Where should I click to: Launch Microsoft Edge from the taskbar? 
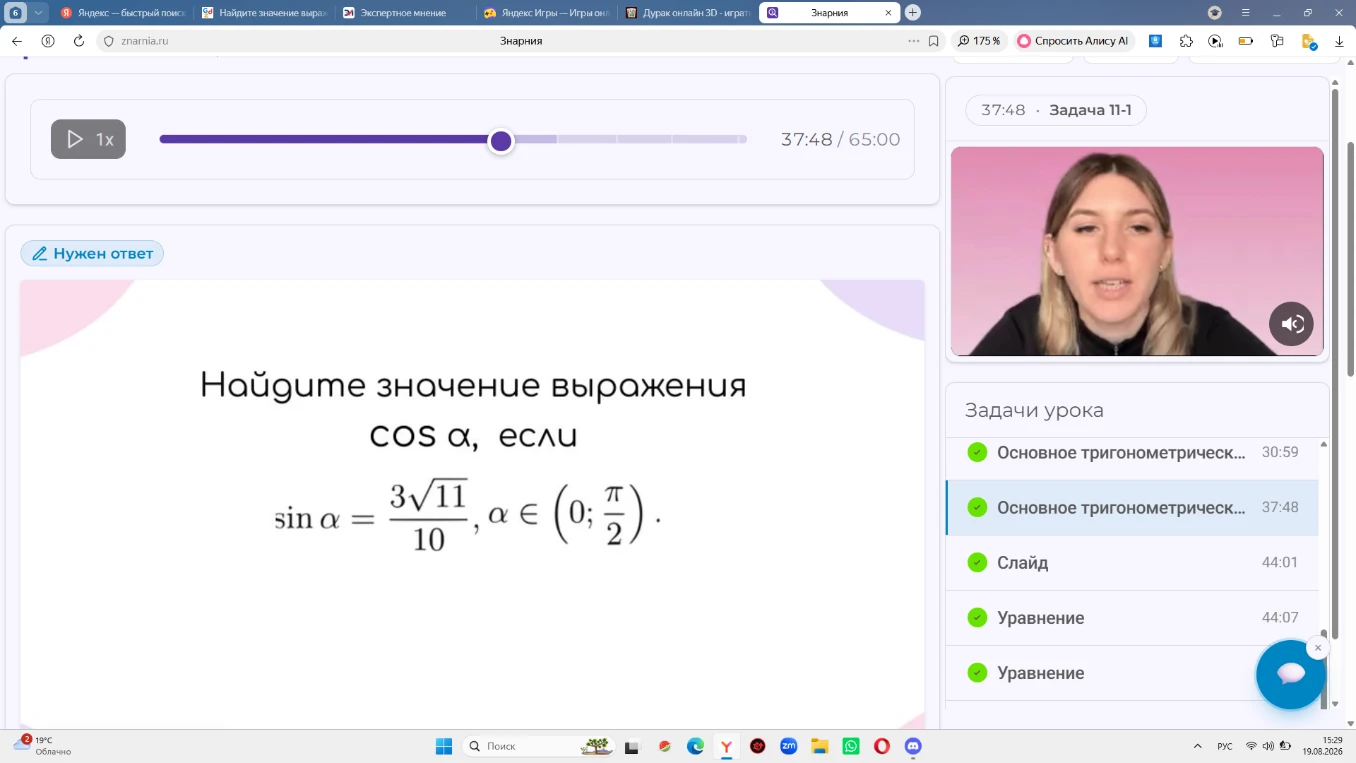pyautogui.click(x=695, y=746)
